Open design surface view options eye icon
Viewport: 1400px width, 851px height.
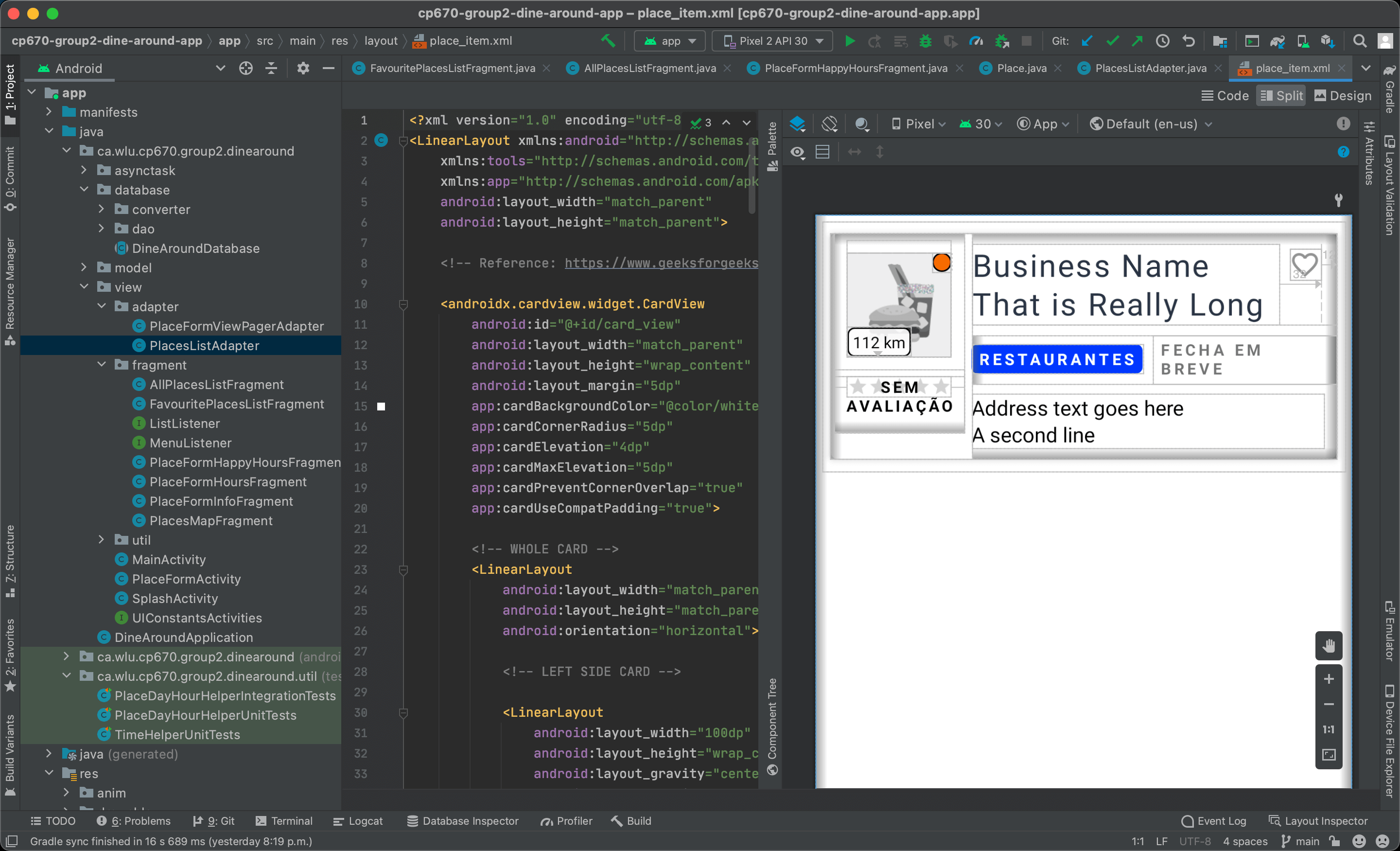coord(798,152)
